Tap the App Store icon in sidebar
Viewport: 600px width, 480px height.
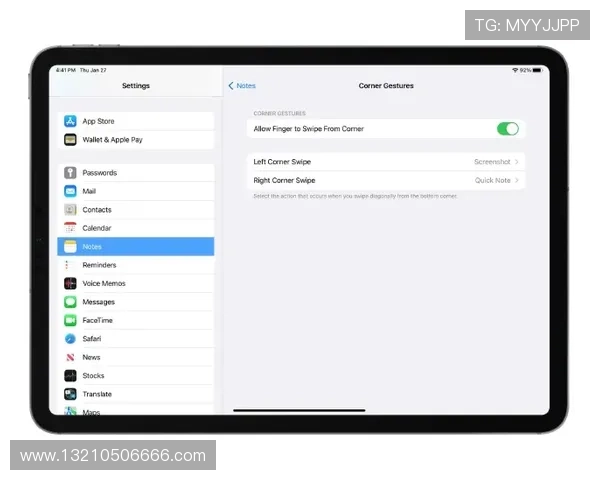pos(70,121)
